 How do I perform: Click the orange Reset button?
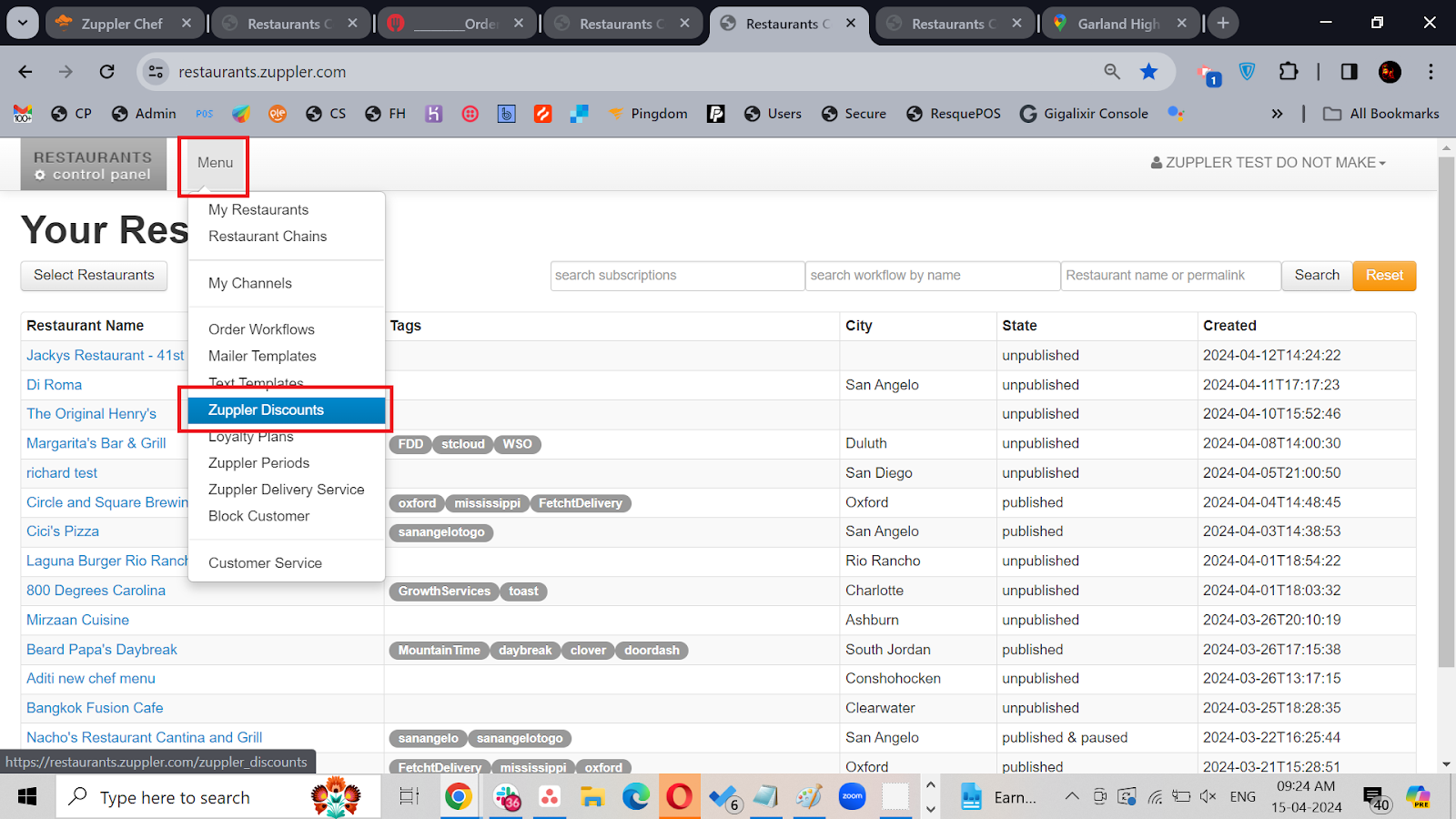1384,276
